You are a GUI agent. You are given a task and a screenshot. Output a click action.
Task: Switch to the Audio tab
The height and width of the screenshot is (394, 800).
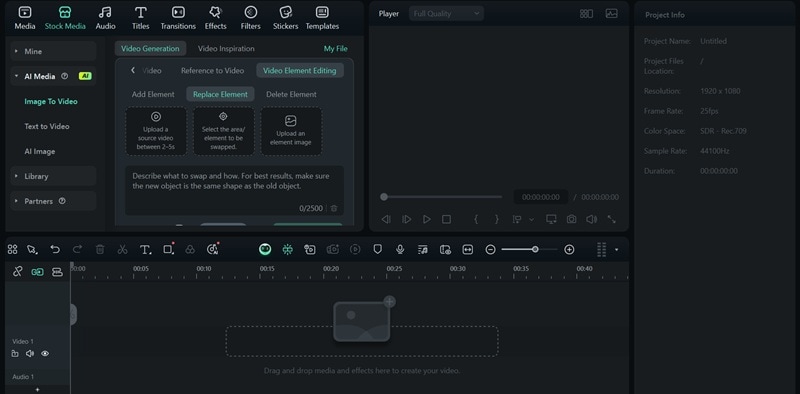click(x=105, y=18)
